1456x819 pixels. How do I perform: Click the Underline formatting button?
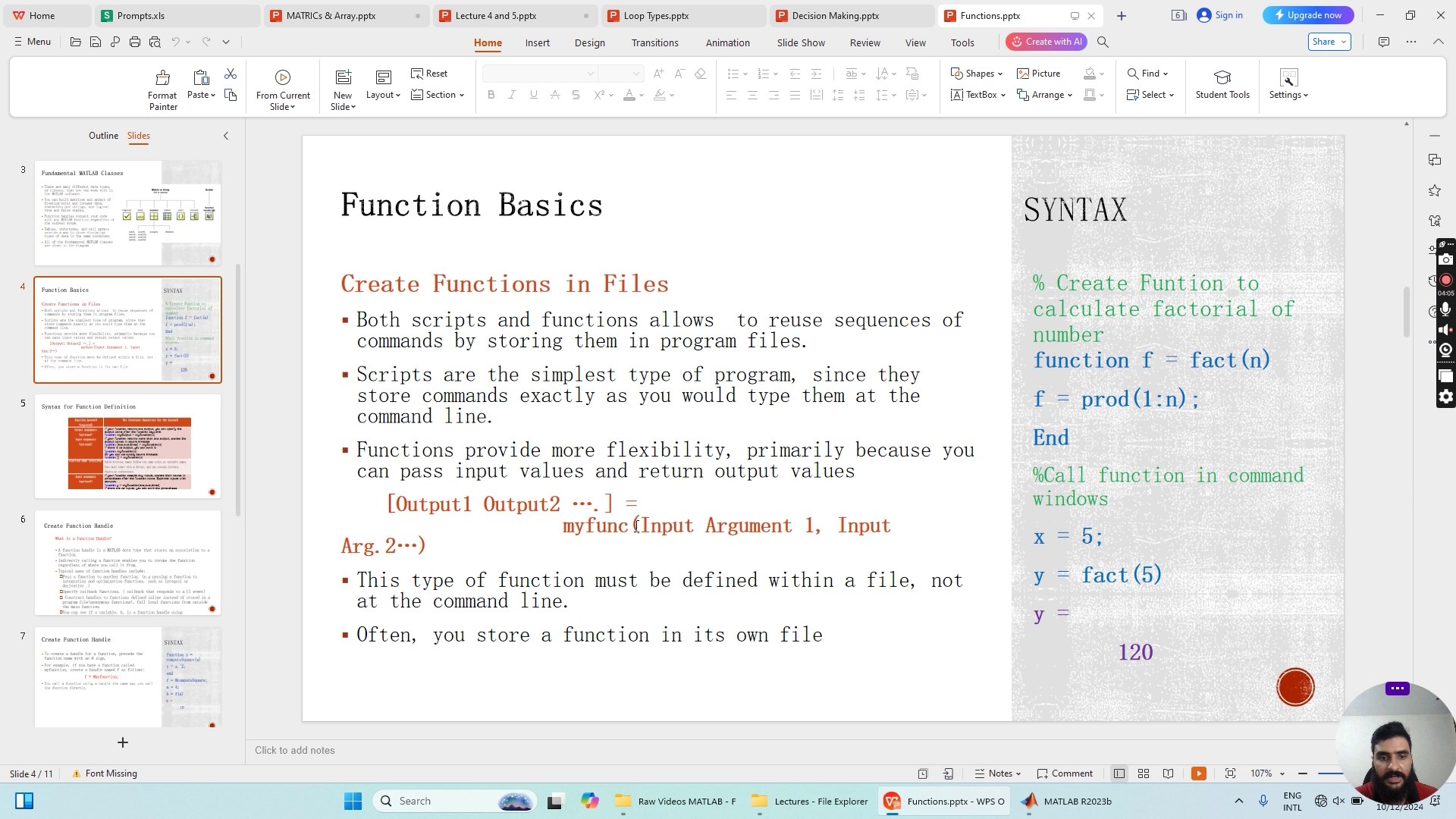coord(534,95)
